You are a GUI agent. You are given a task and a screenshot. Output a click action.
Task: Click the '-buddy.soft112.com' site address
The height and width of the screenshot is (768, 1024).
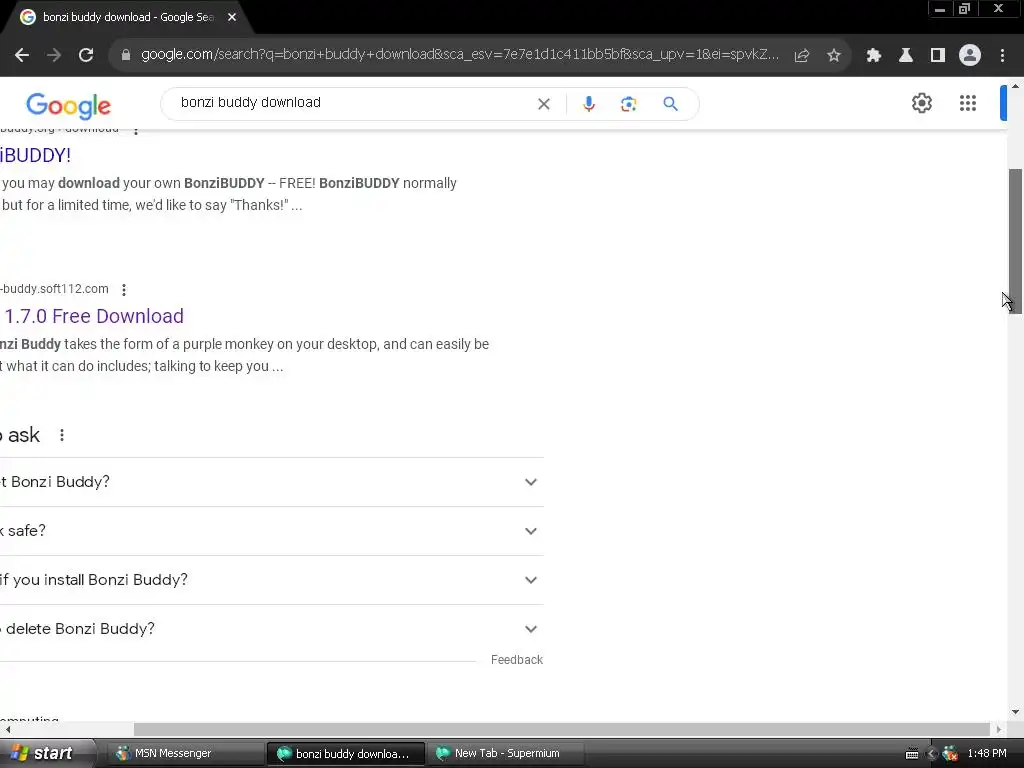pos(54,289)
